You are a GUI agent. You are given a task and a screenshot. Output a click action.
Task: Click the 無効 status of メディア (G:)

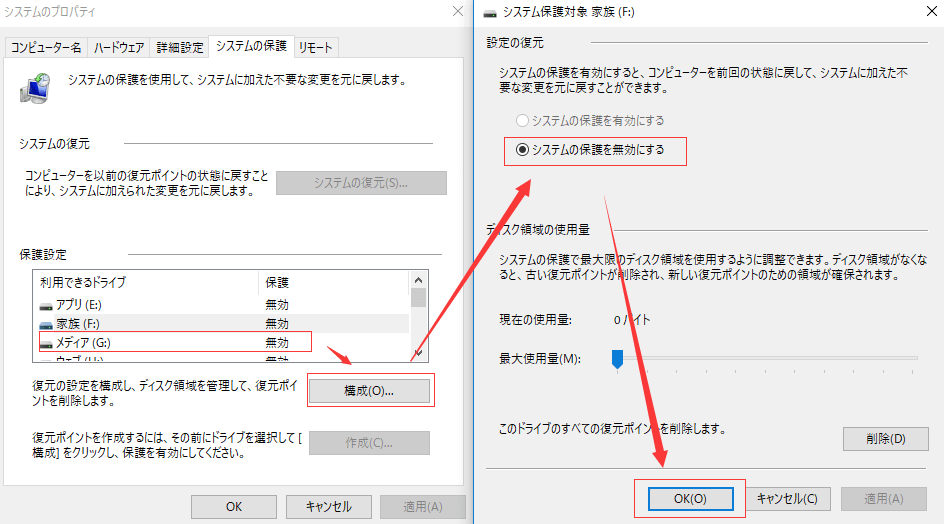pyautogui.click(x=277, y=343)
